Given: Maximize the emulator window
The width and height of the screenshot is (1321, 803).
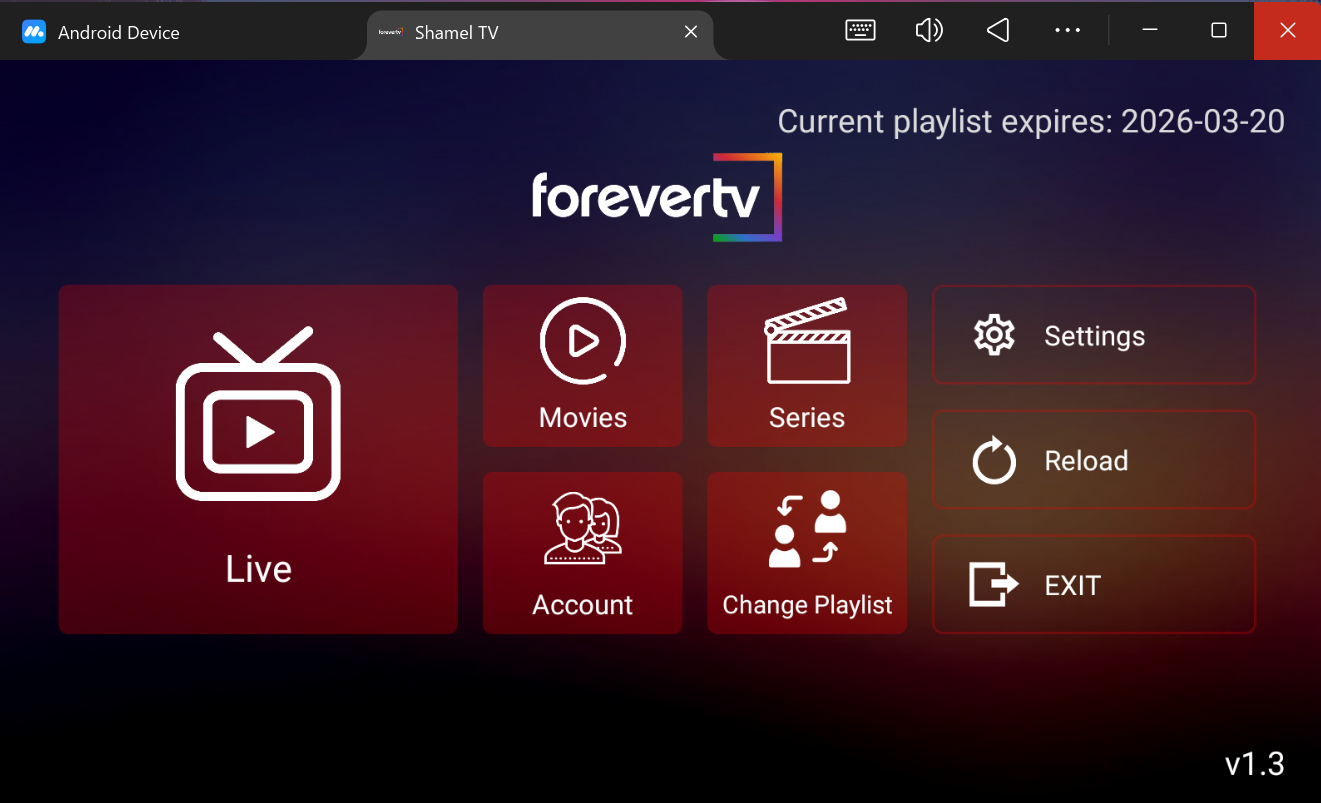Looking at the screenshot, I should 1219,30.
